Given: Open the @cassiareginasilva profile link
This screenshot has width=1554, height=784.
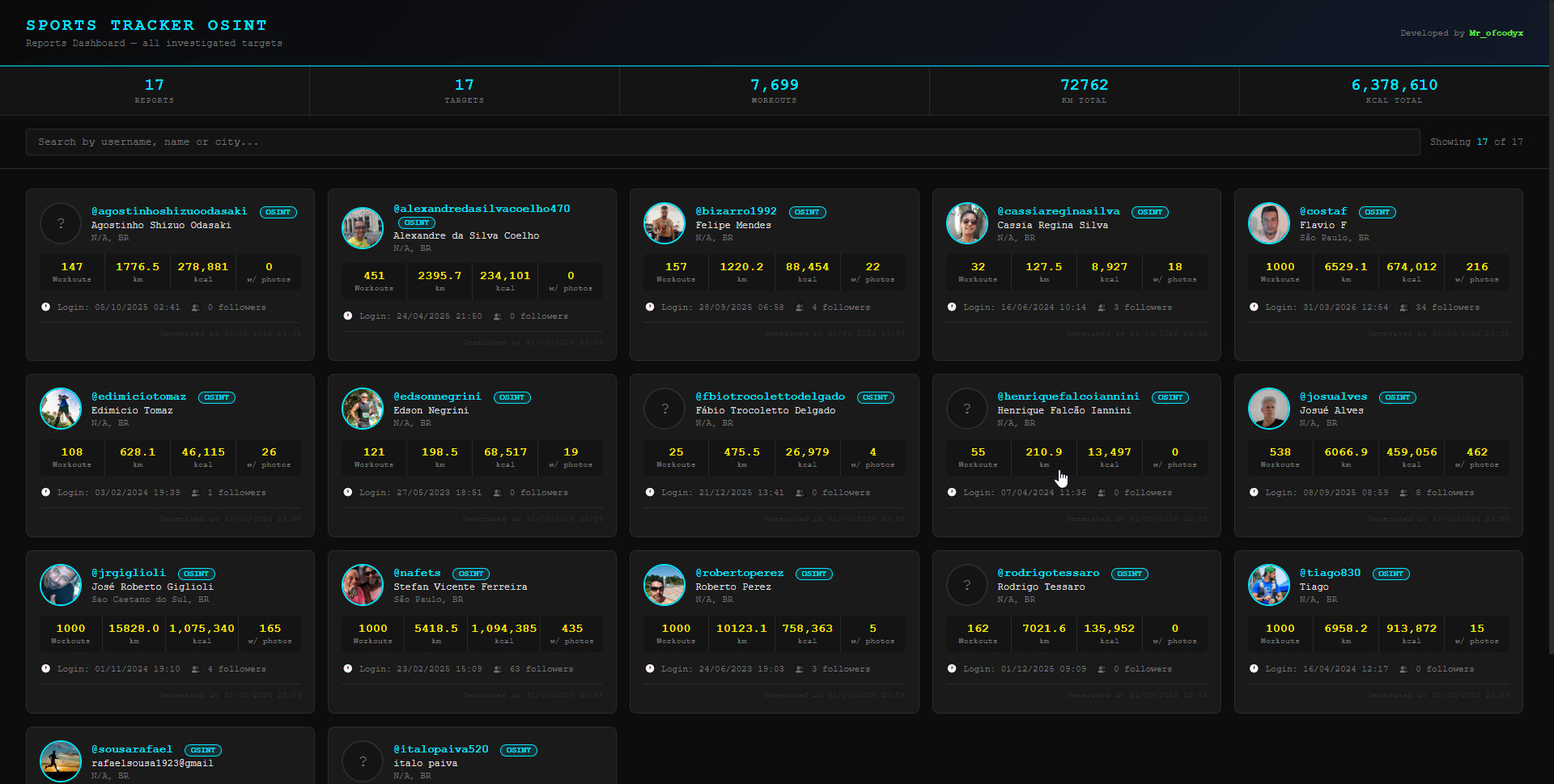Looking at the screenshot, I should [x=1059, y=211].
